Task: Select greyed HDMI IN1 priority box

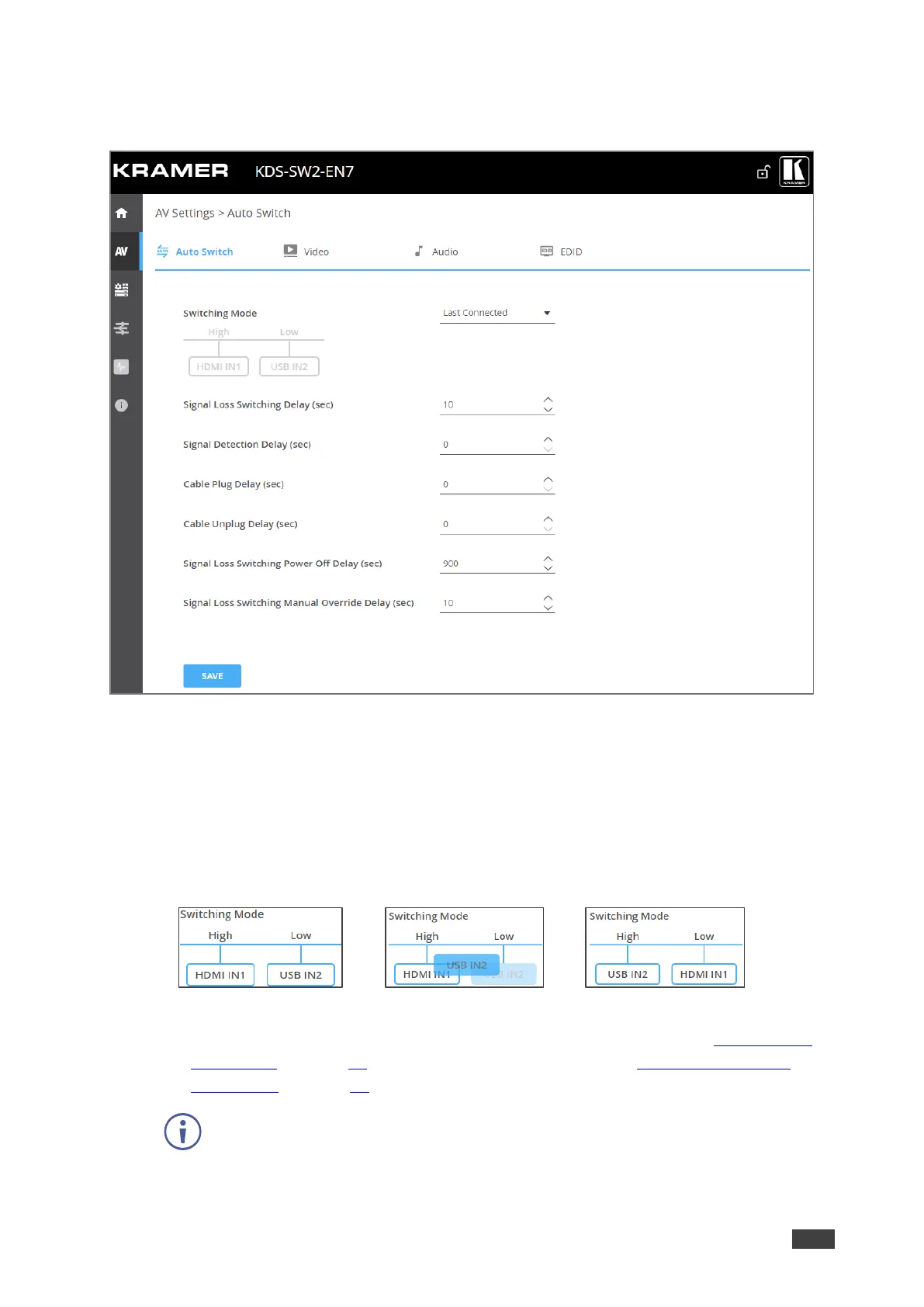Action: coord(219,366)
